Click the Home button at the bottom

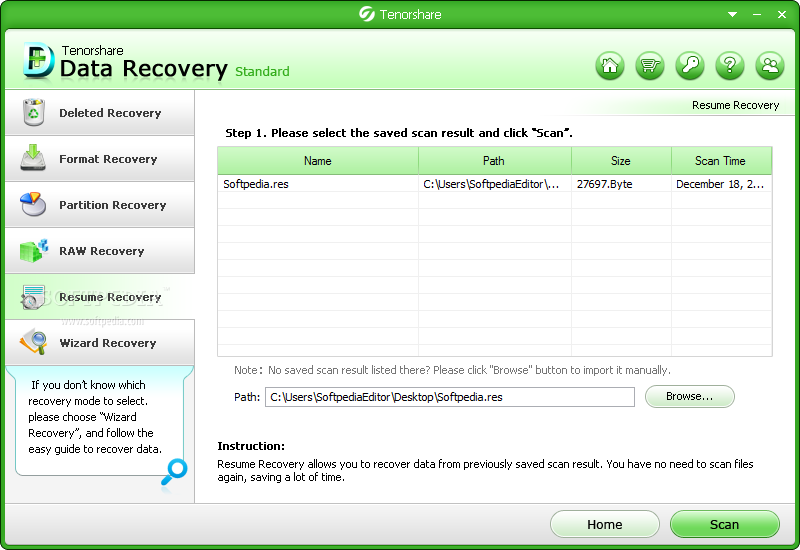coord(605,524)
